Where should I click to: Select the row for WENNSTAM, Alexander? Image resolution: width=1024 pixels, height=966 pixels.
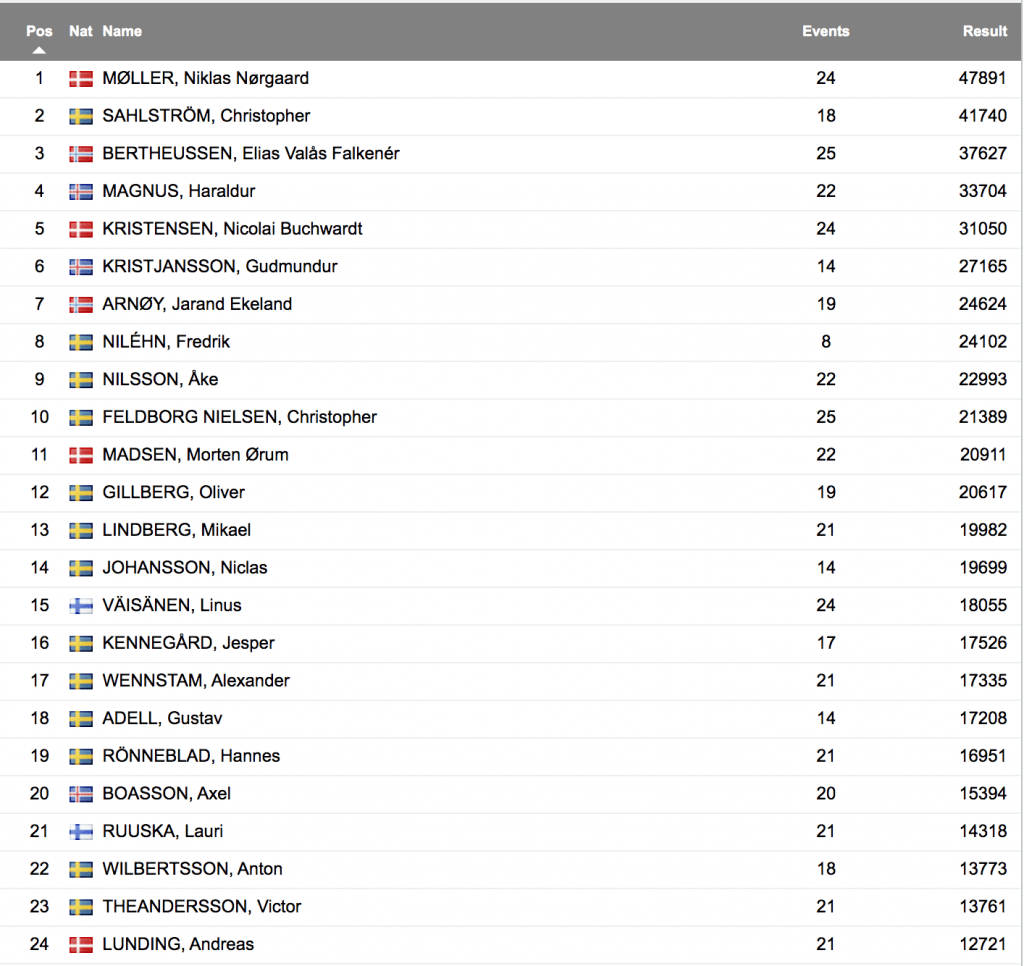pos(511,681)
